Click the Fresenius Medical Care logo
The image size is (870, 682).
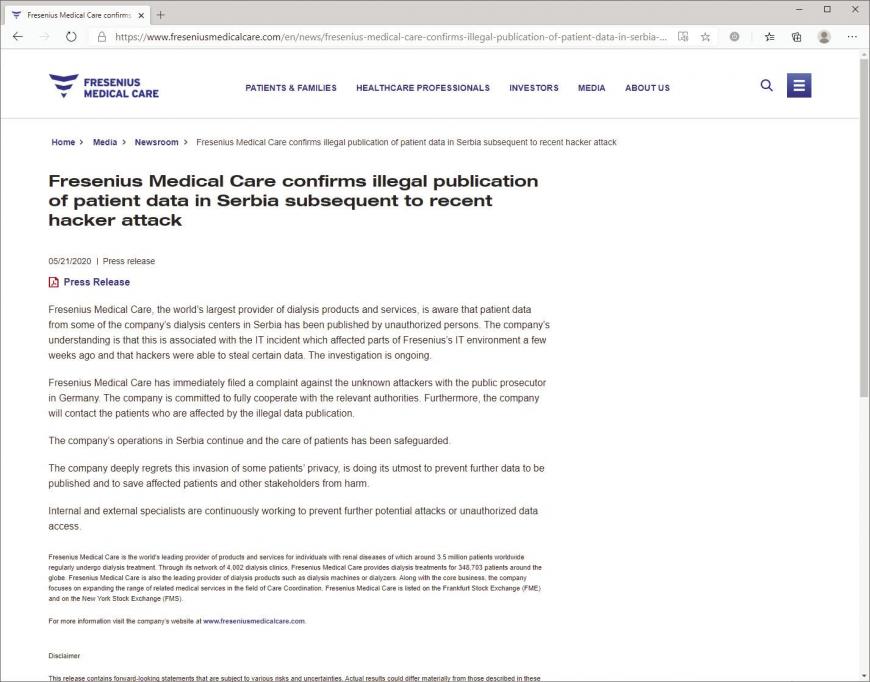[x=104, y=87]
